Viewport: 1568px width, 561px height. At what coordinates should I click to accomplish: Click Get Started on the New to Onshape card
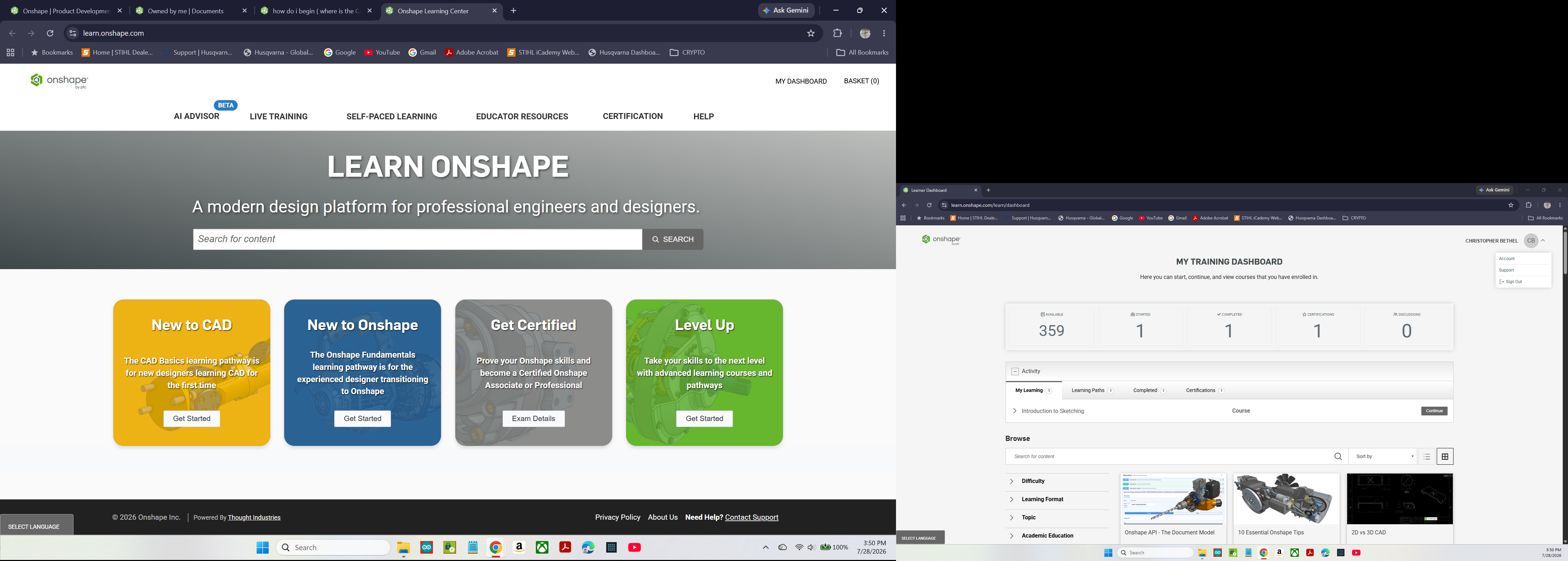point(363,419)
